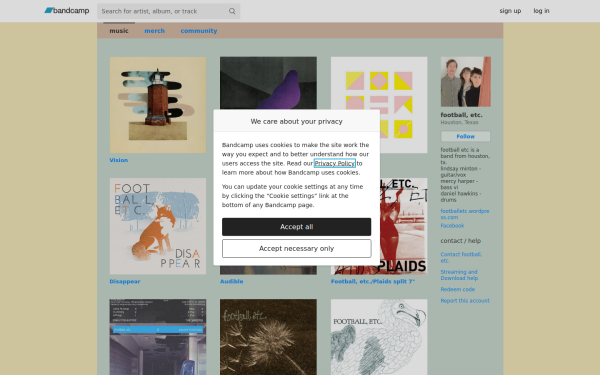Image resolution: width=600 pixels, height=375 pixels.
Task: Open the Privacy Policy link in the dialog
Action: [x=335, y=163]
